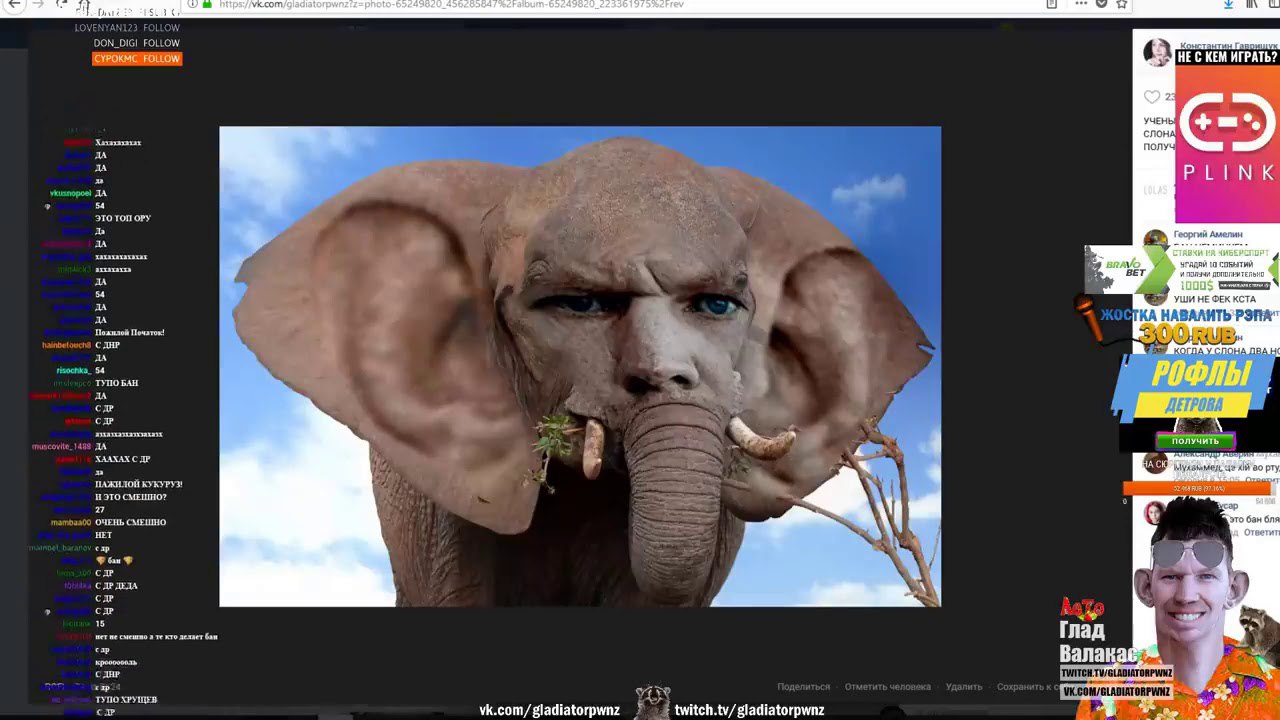Screen dimensions: 1280x720
Task: Click the НЕ С КЕМ ИГРАТЬ? caption
Action: point(1227,57)
